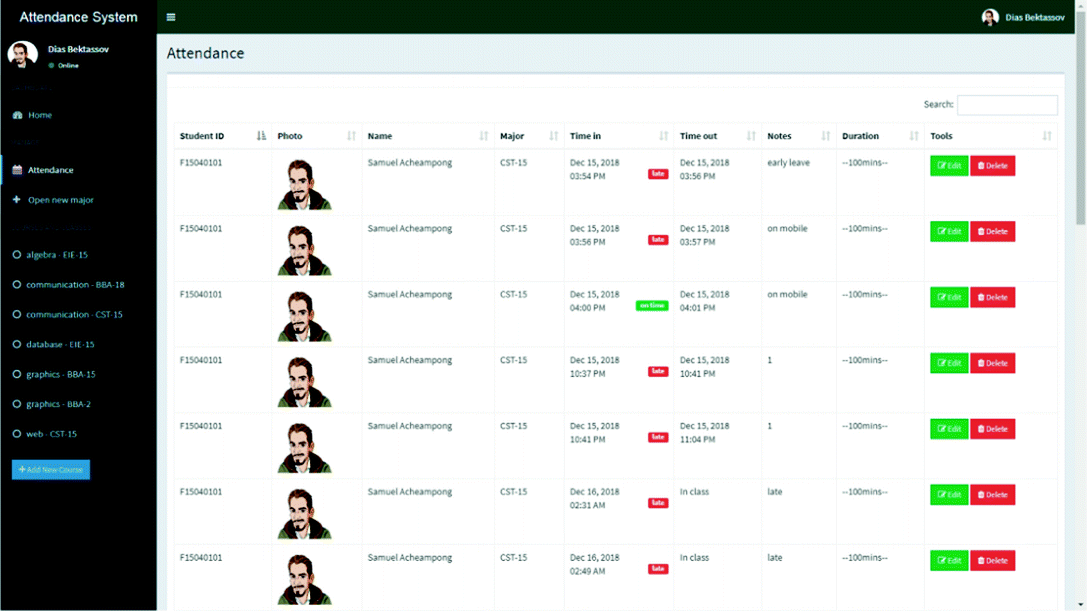Delete the 10:41 PM time-in record
The image size is (1087, 611).
(x=993, y=429)
